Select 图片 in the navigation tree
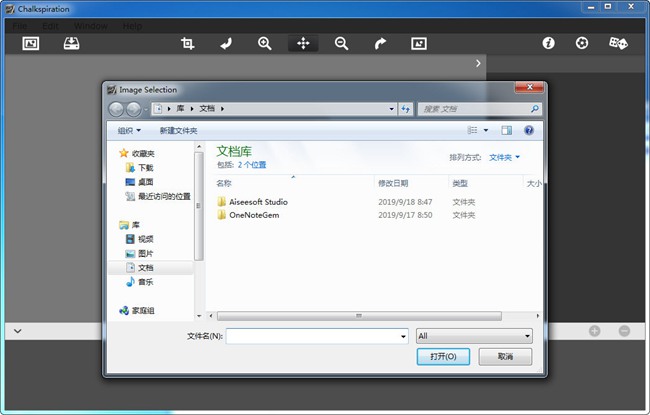Viewport: 650px width, 415px height. 145,253
